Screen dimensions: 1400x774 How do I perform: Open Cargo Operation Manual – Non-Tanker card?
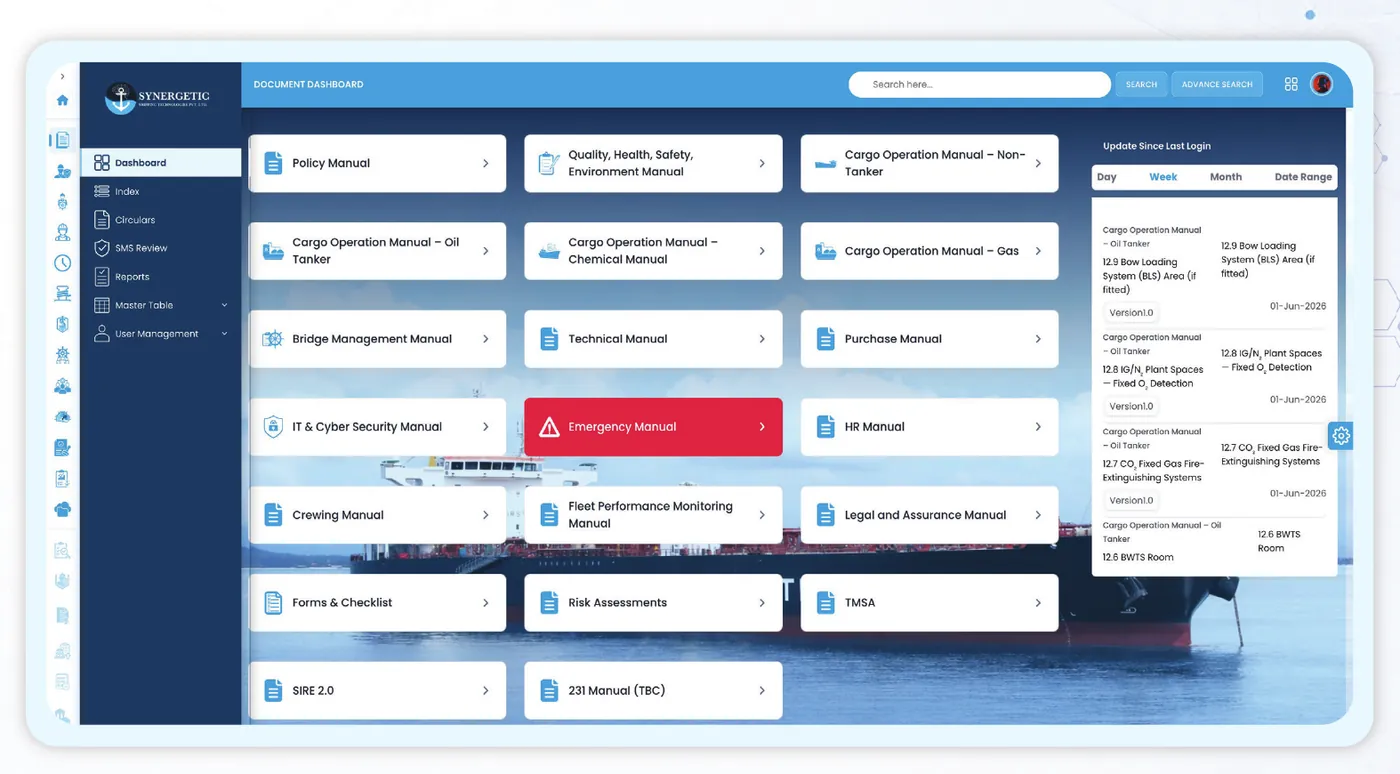click(x=929, y=163)
